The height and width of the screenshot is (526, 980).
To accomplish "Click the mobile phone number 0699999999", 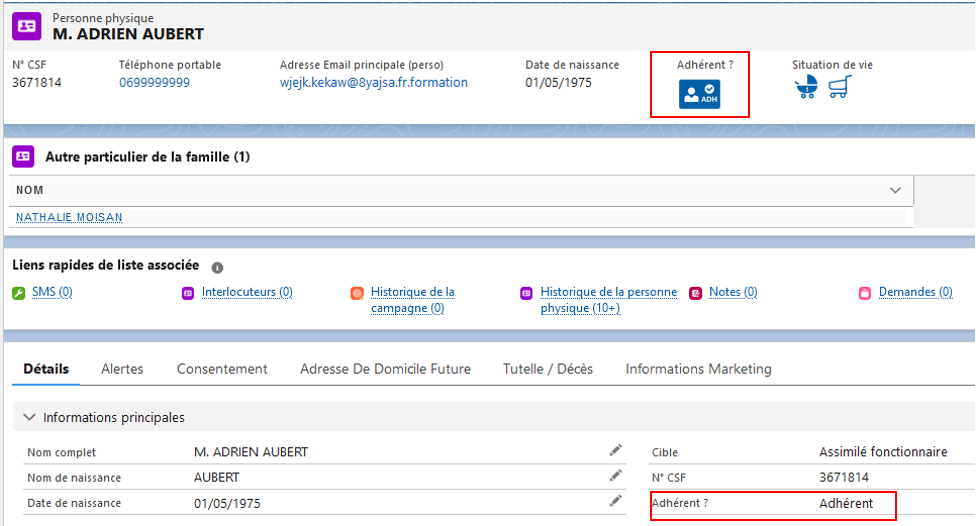I will 154,83.
